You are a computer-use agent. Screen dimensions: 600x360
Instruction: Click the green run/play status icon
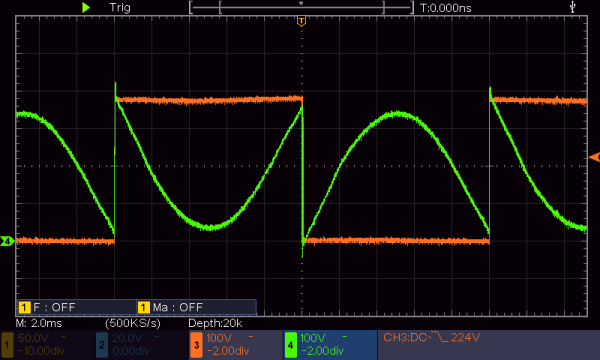(x=86, y=7)
